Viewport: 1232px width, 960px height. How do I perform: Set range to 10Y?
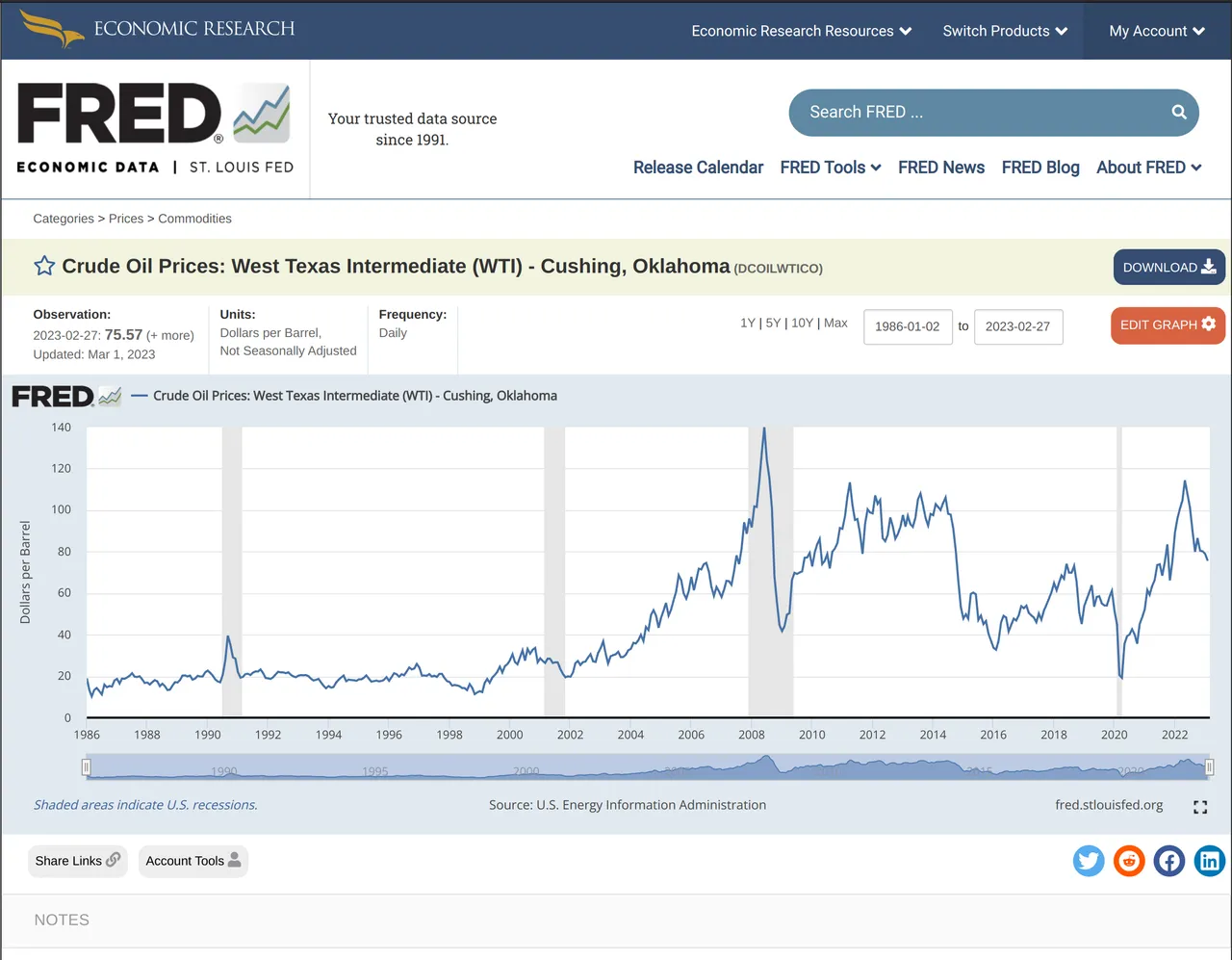[x=802, y=323]
